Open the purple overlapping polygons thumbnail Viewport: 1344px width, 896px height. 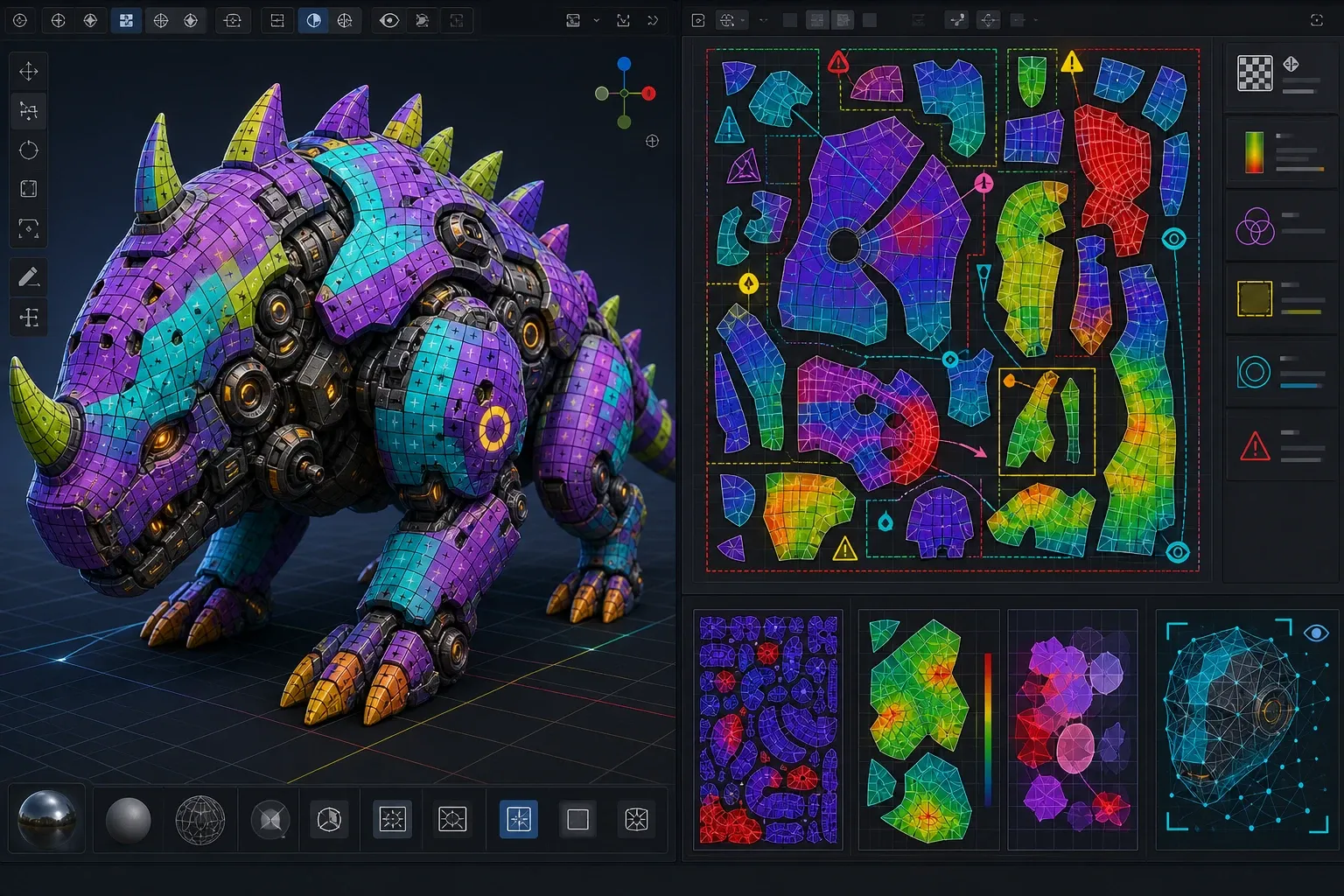(x=1073, y=730)
